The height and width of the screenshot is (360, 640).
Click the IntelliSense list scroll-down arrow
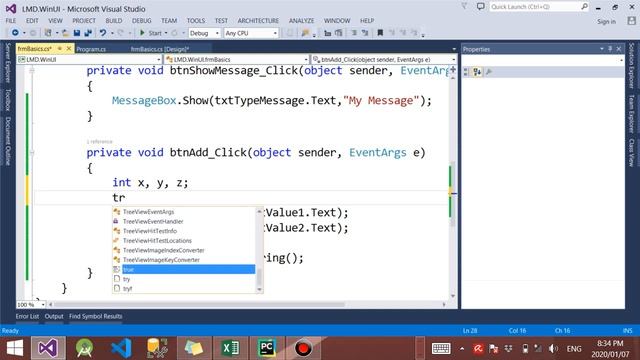point(259,289)
